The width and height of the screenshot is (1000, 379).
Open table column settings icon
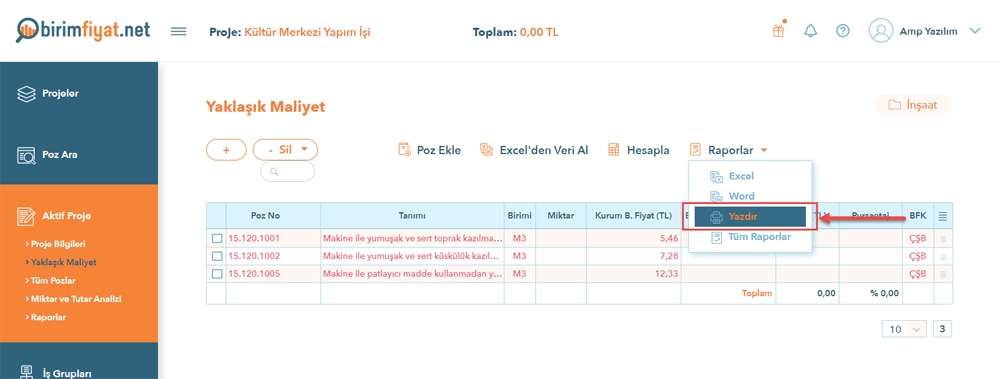coord(943,216)
